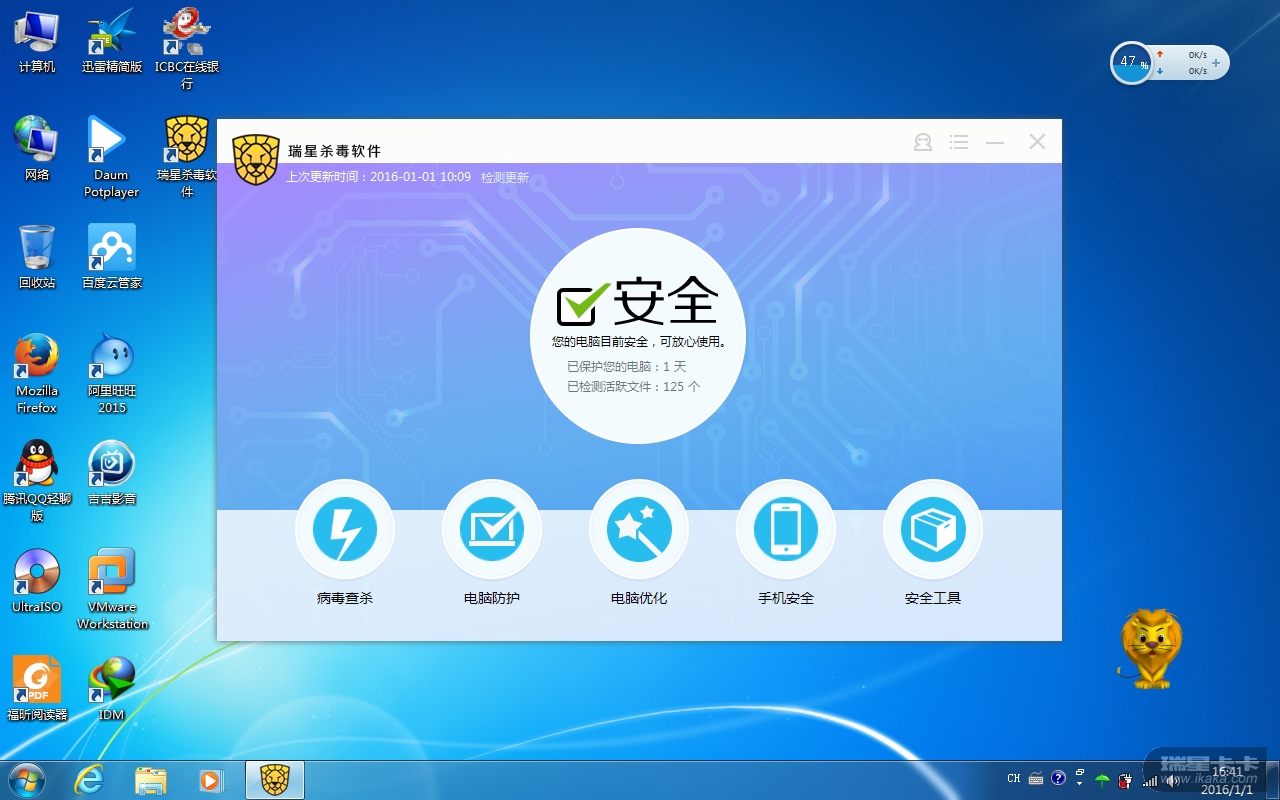Open the volume speaker tray icon

[1172, 780]
